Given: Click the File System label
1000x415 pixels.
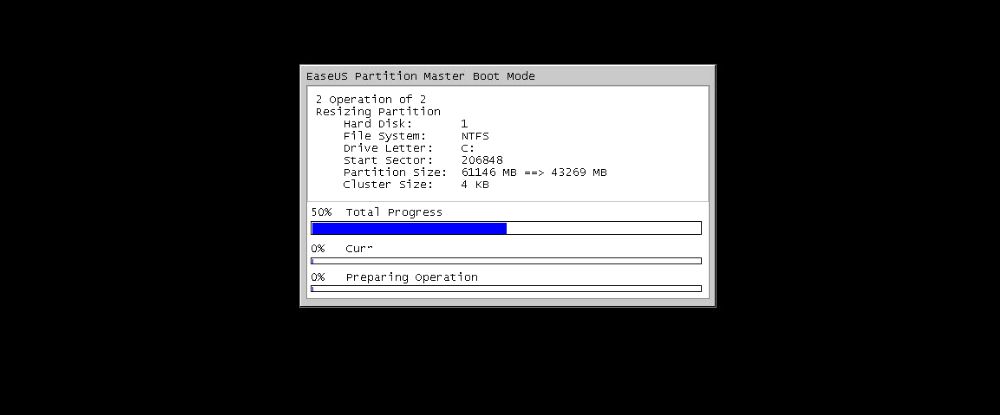Looking at the screenshot, I should pyautogui.click(x=385, y=136).
